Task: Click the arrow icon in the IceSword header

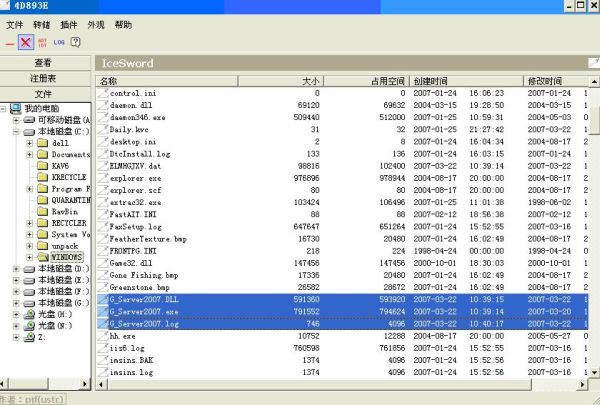Action: (x=594, y=63)
